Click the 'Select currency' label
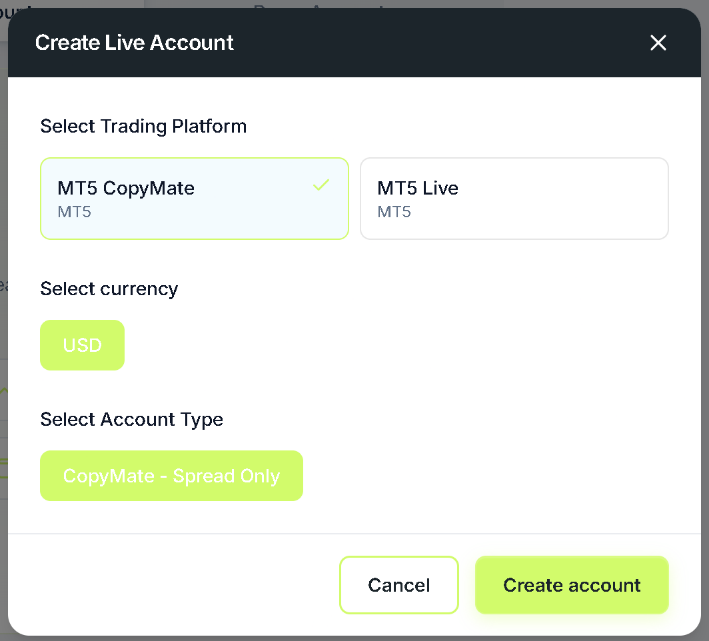709x641 pixels. tap(109, 289)
